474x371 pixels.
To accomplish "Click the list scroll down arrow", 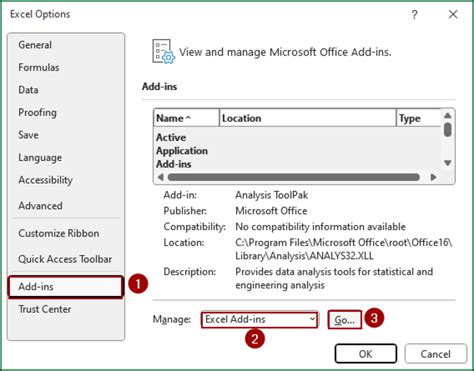I will pos(448,163).
